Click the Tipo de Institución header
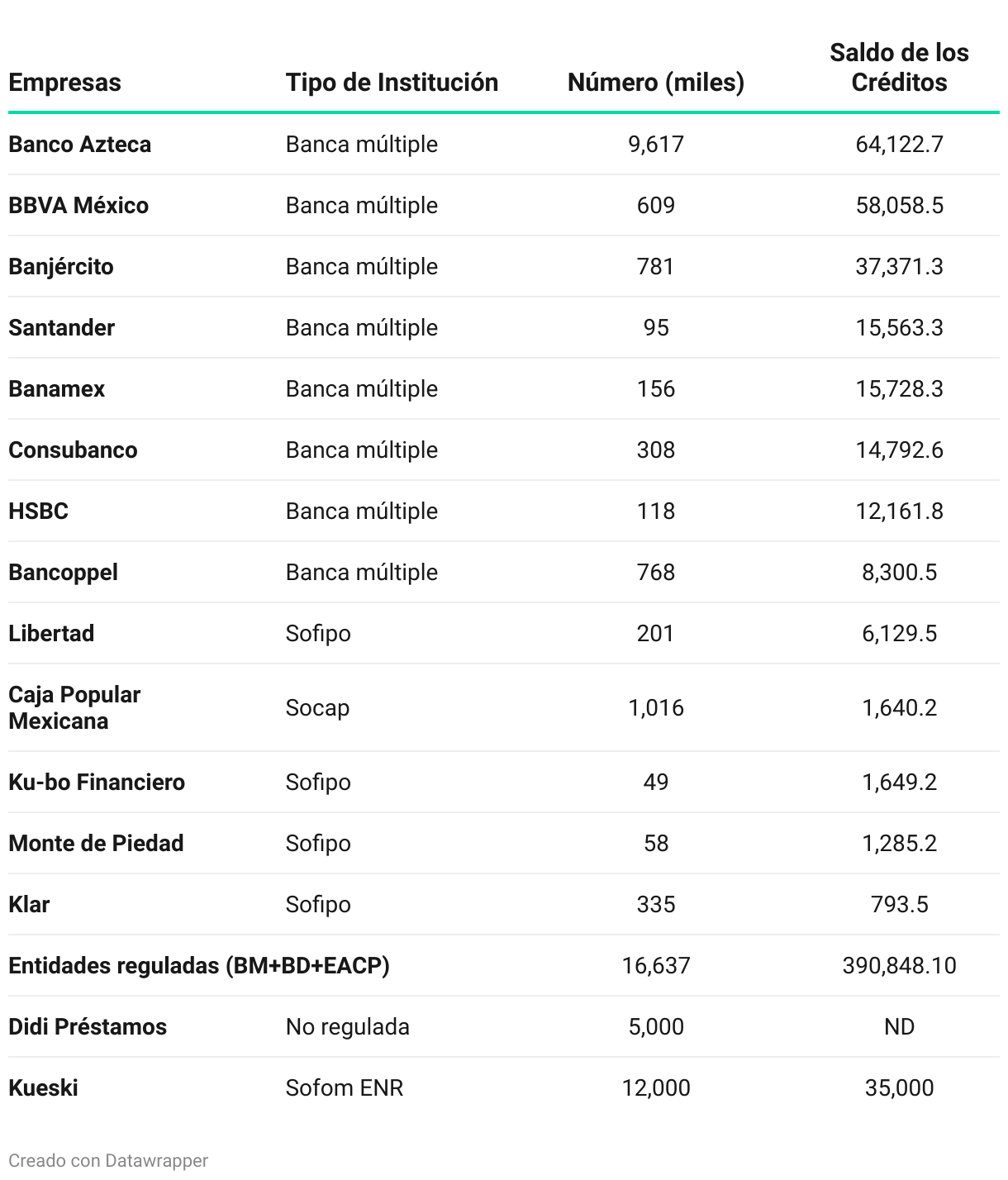 [x=392, y=83]
